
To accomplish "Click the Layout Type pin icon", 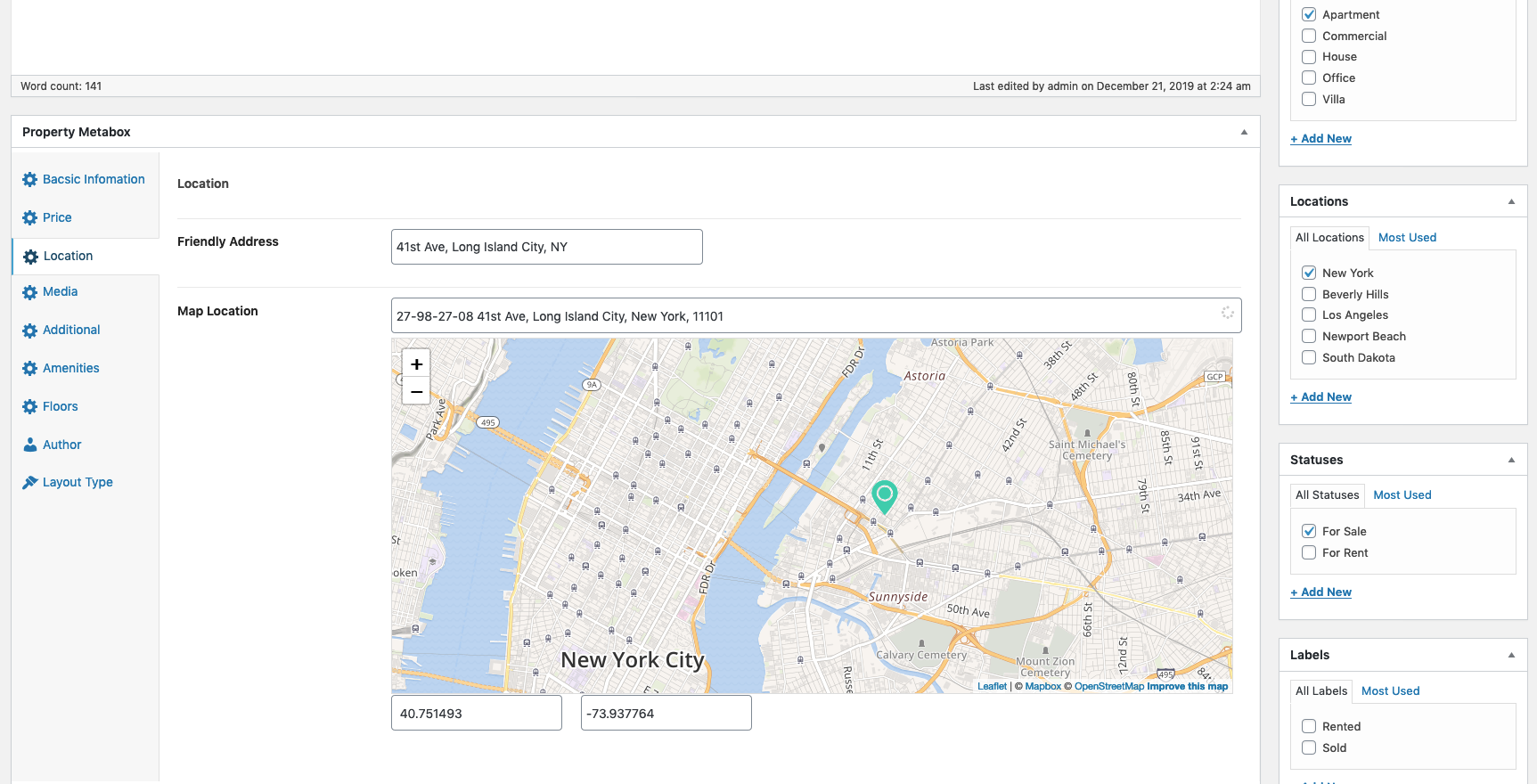I will 30,482.
